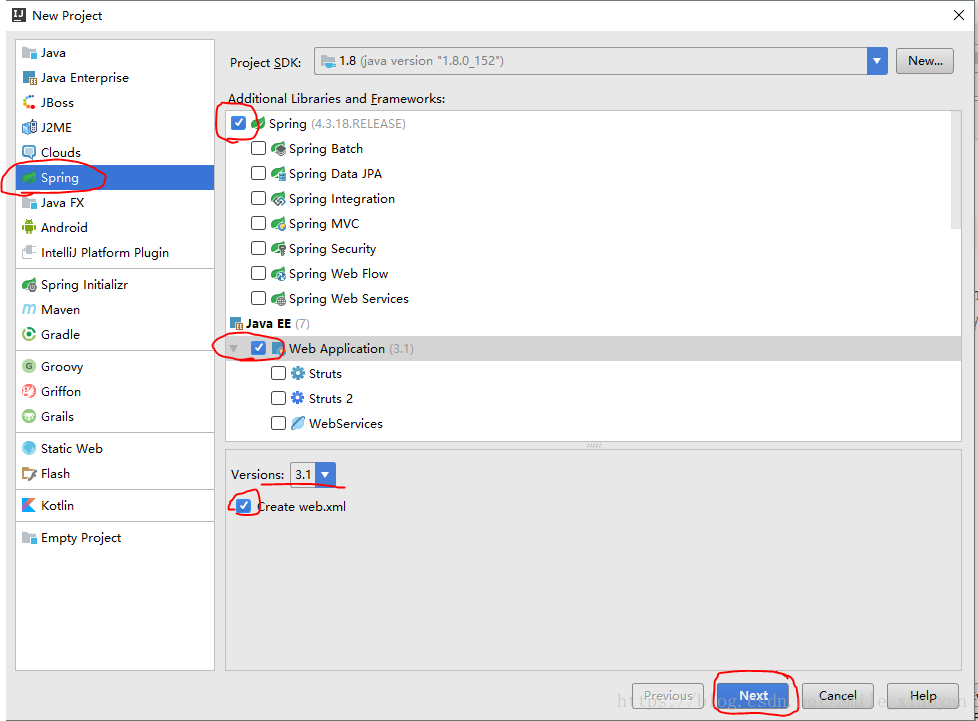This screenshot has height=721, width=978.
Task: Click the Spring Data JPA icon
Action: [279, 174]
